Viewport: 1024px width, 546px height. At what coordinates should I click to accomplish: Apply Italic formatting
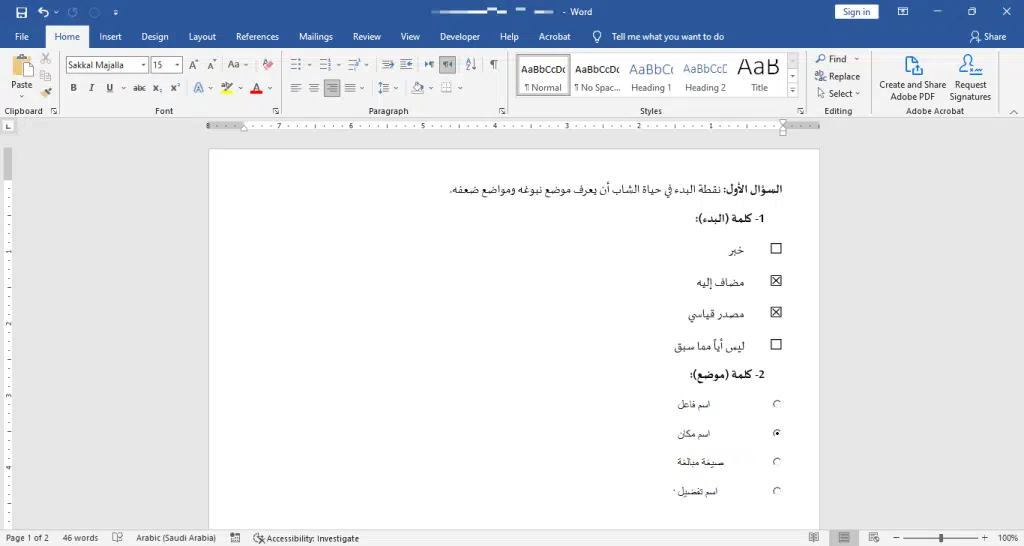click(x=91, y=88)
